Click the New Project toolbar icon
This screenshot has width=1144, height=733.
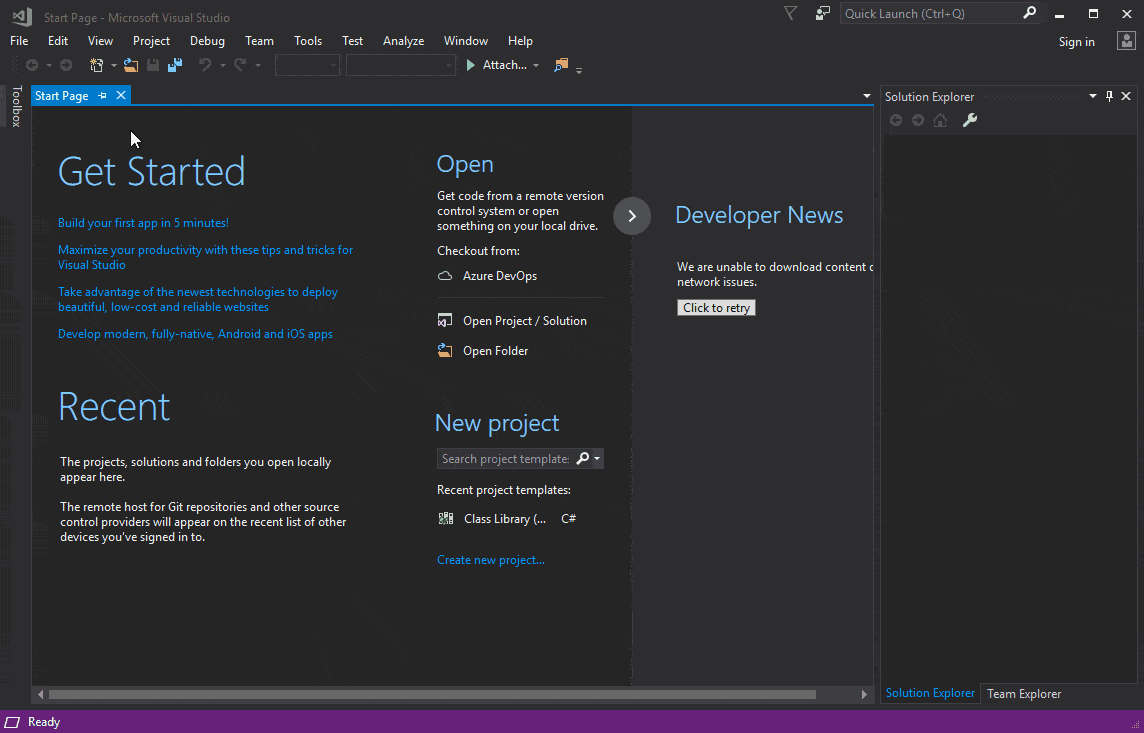coord(96,65)
